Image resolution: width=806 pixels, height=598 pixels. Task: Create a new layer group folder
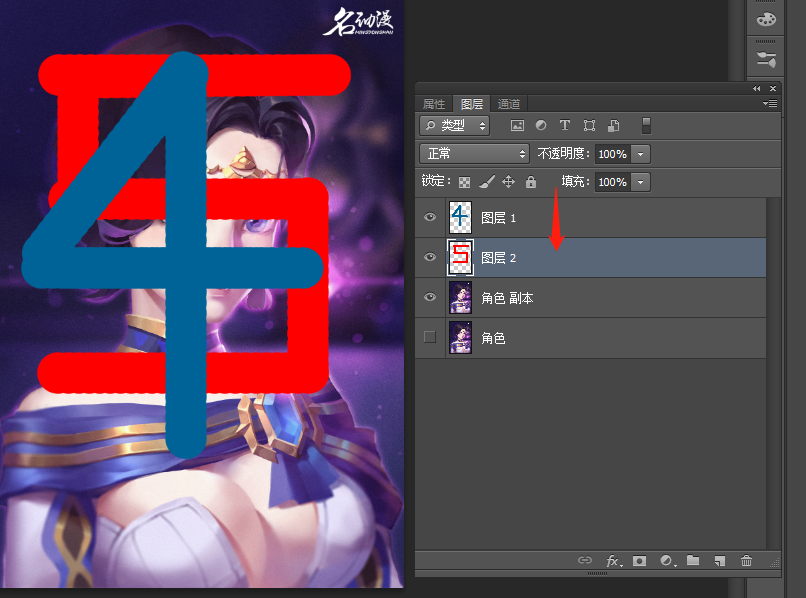click(x=693, y=561)
